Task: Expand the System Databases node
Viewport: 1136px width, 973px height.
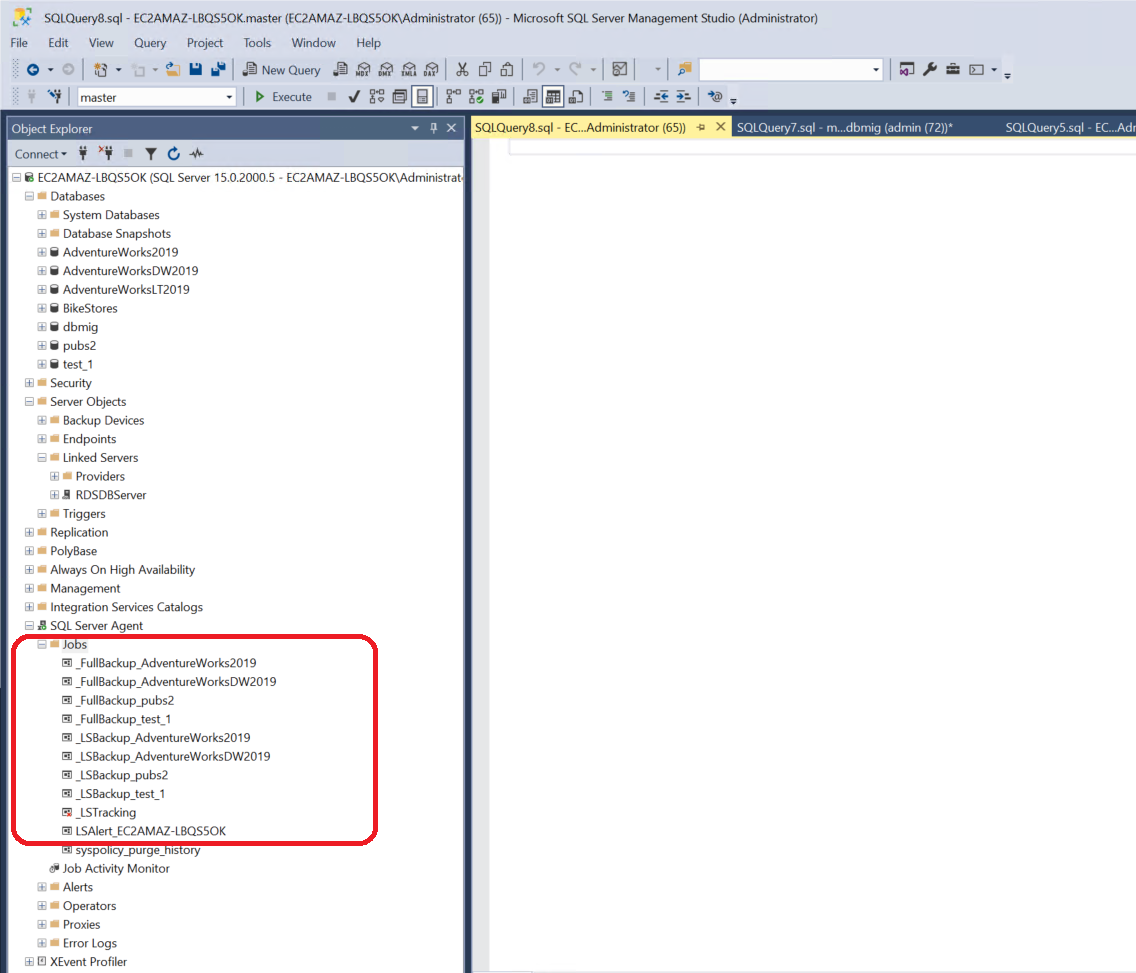Action: point(42,215)
